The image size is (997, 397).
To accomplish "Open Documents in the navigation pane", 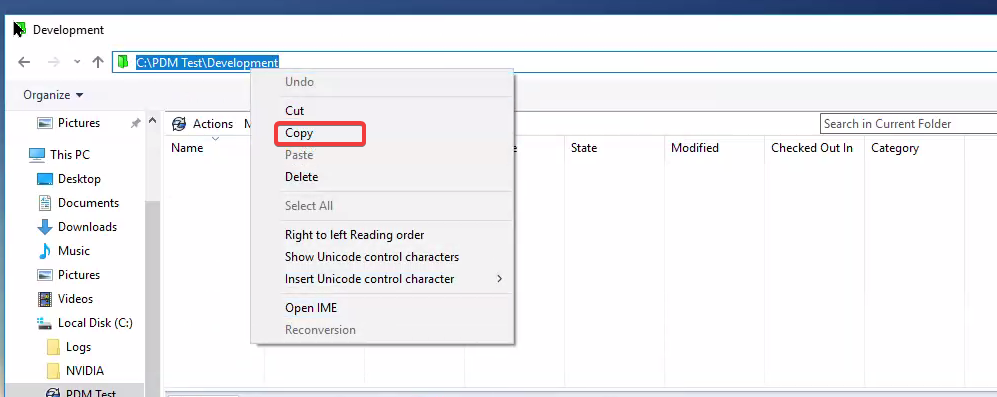I will [x=88, y=203].
